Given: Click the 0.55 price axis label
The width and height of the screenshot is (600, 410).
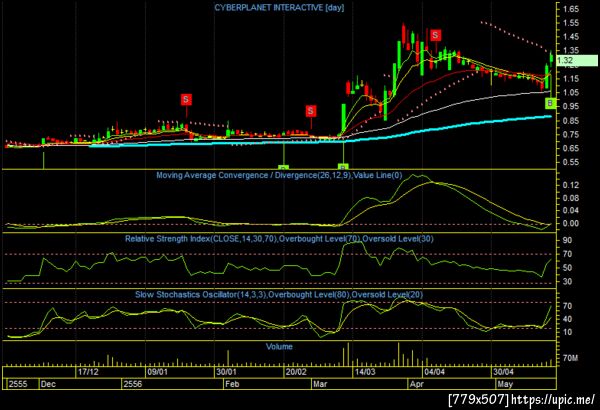Looking at the screenshot, I should pos(571,162).
